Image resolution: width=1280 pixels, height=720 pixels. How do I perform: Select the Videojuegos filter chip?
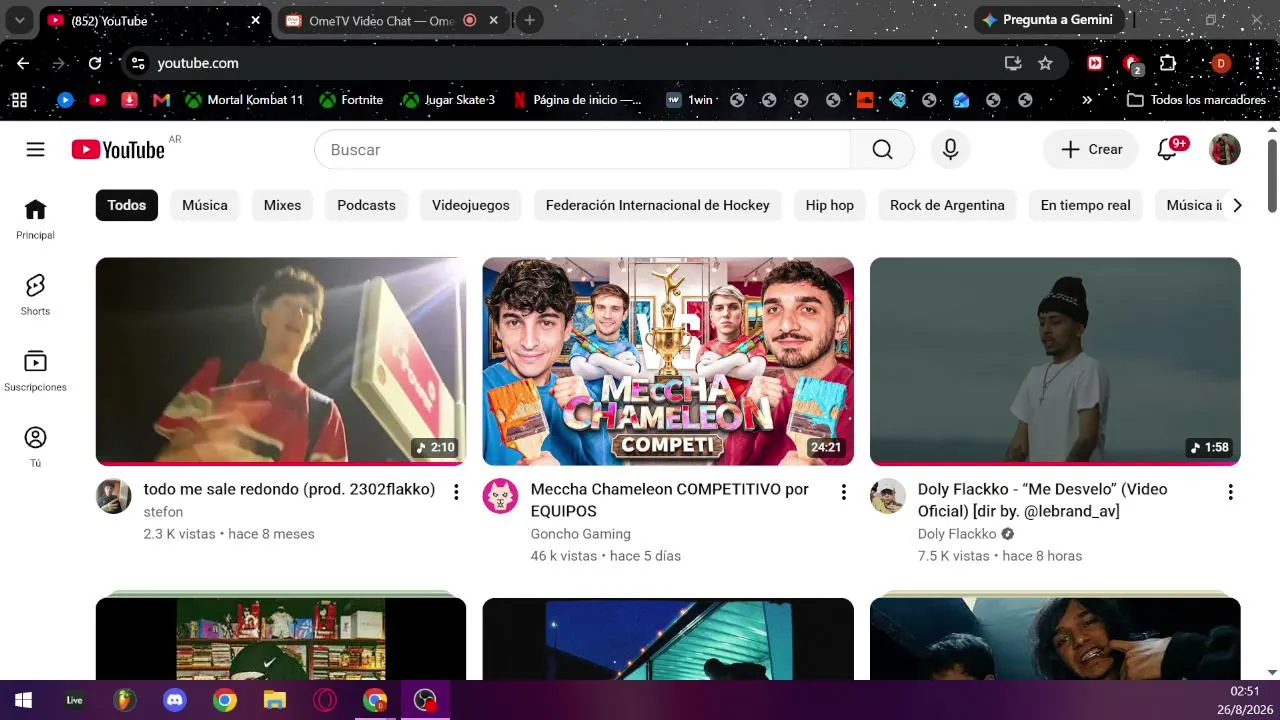tap(471, 205)
